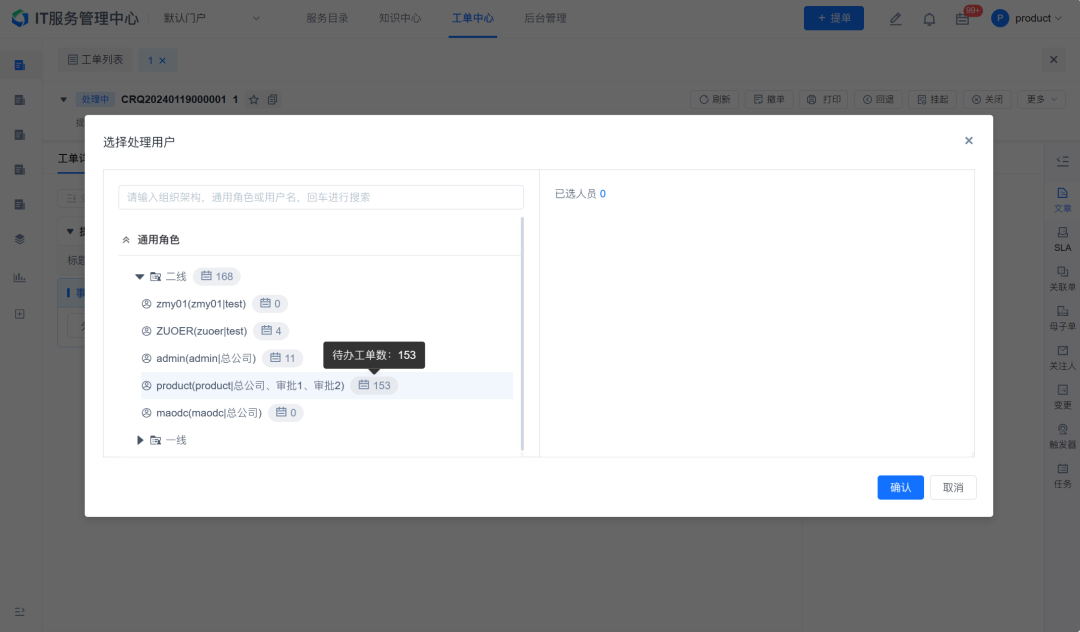Click the top document icon in left sidebar
The image size is (1080, 632).
(x=19, y=65)
